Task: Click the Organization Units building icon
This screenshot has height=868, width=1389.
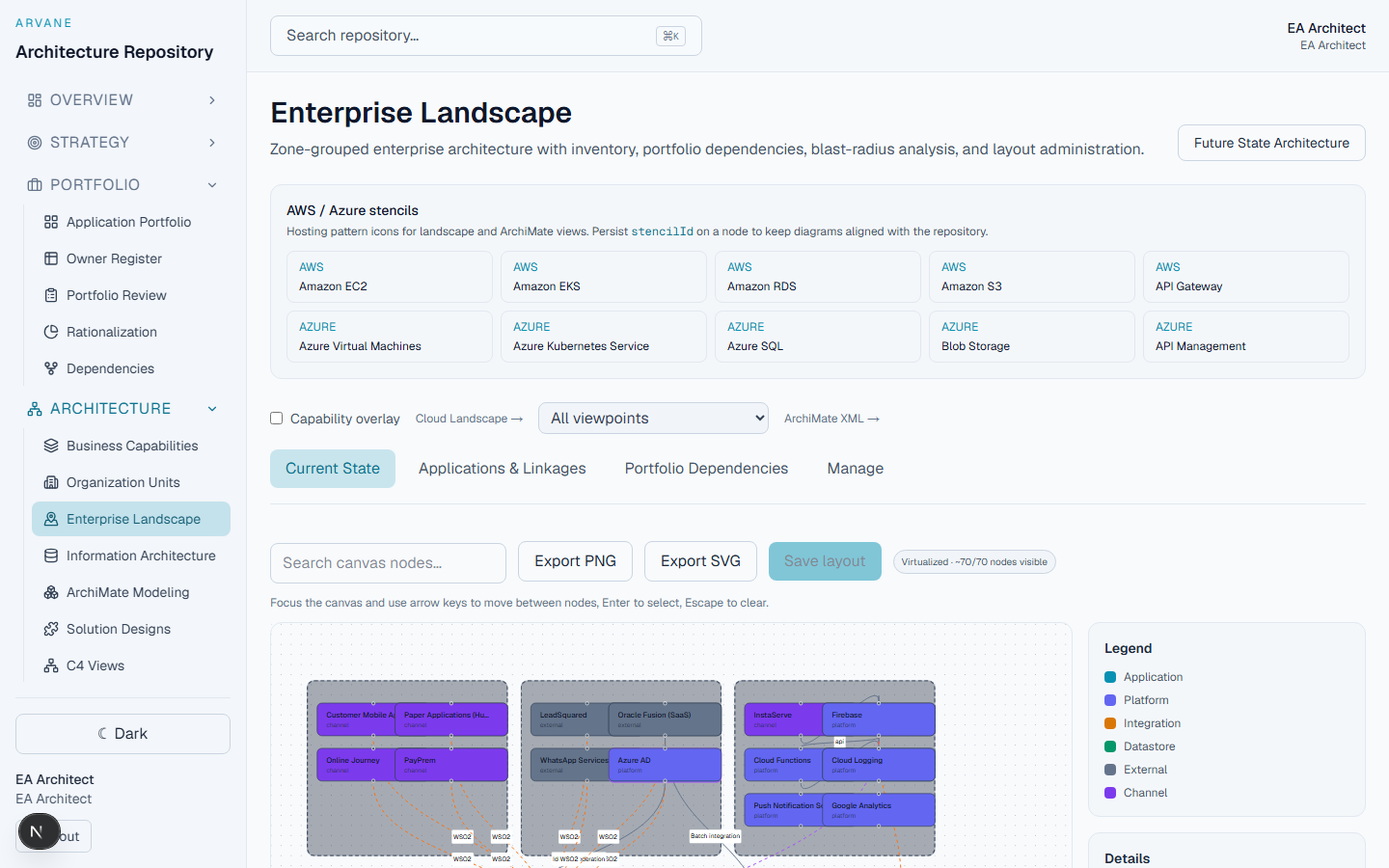Action: pos(51,482)
